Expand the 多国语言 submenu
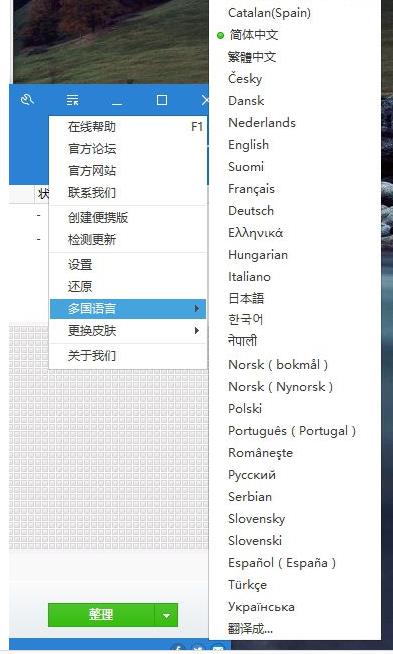This screenshot has height=654, width=393. (128, 309)
